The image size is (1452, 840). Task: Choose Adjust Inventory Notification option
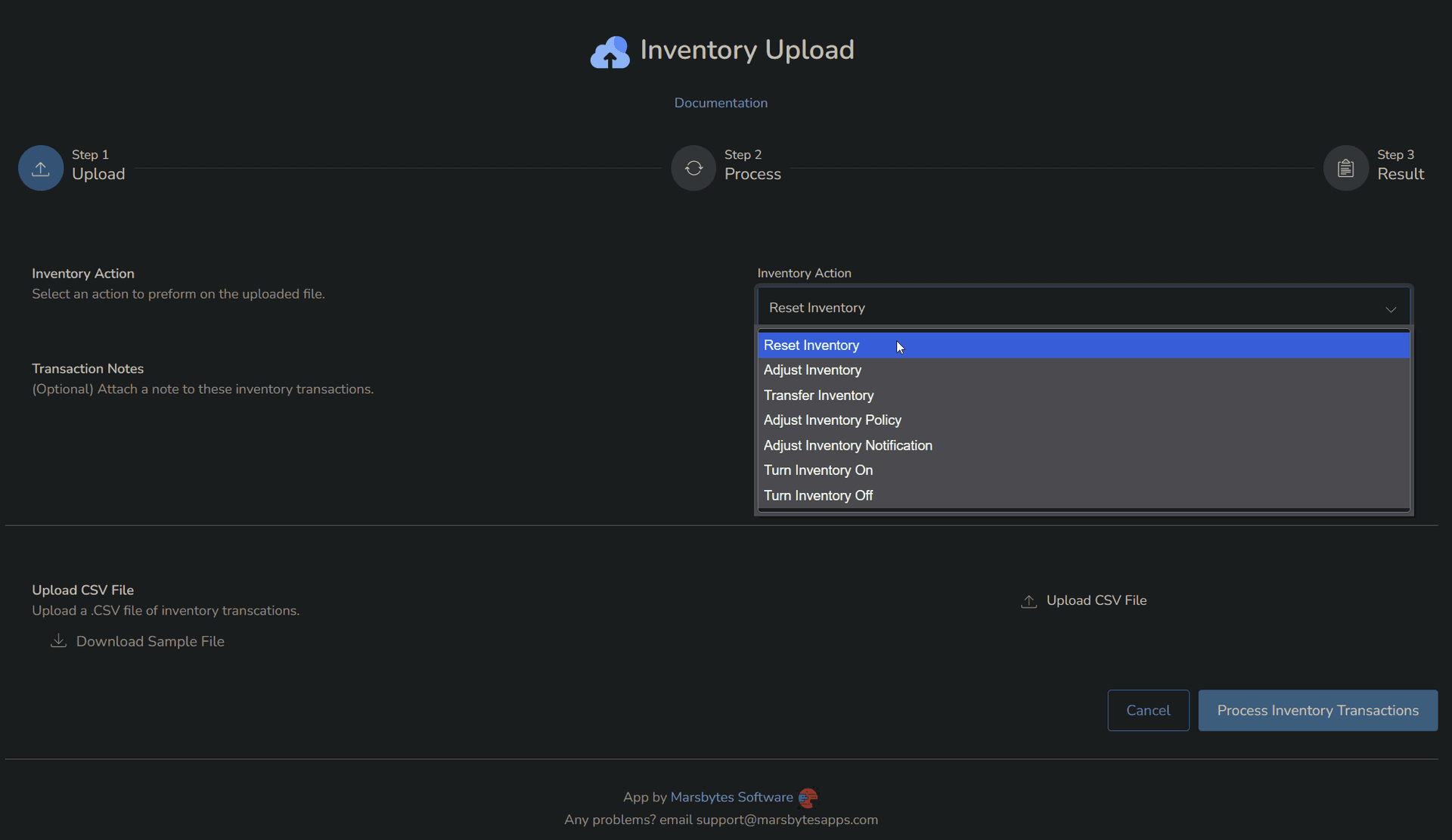point(847,445)
